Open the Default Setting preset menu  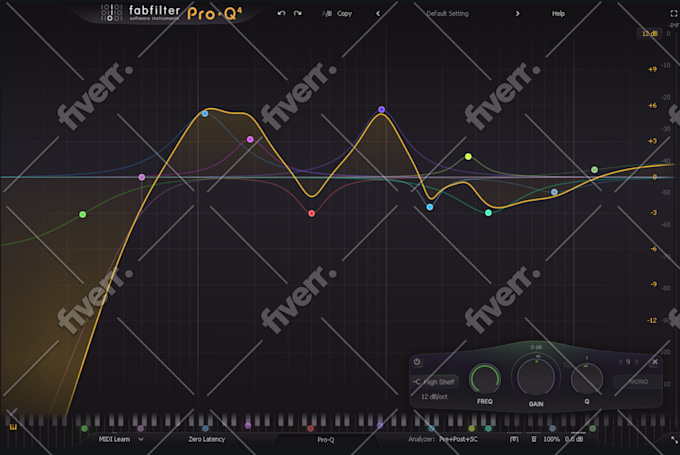pos(447,13)
